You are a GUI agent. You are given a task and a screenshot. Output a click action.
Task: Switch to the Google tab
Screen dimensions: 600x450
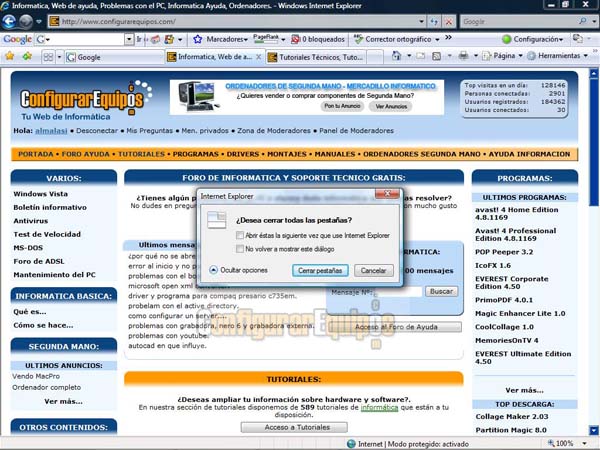(x=114, y=57)
